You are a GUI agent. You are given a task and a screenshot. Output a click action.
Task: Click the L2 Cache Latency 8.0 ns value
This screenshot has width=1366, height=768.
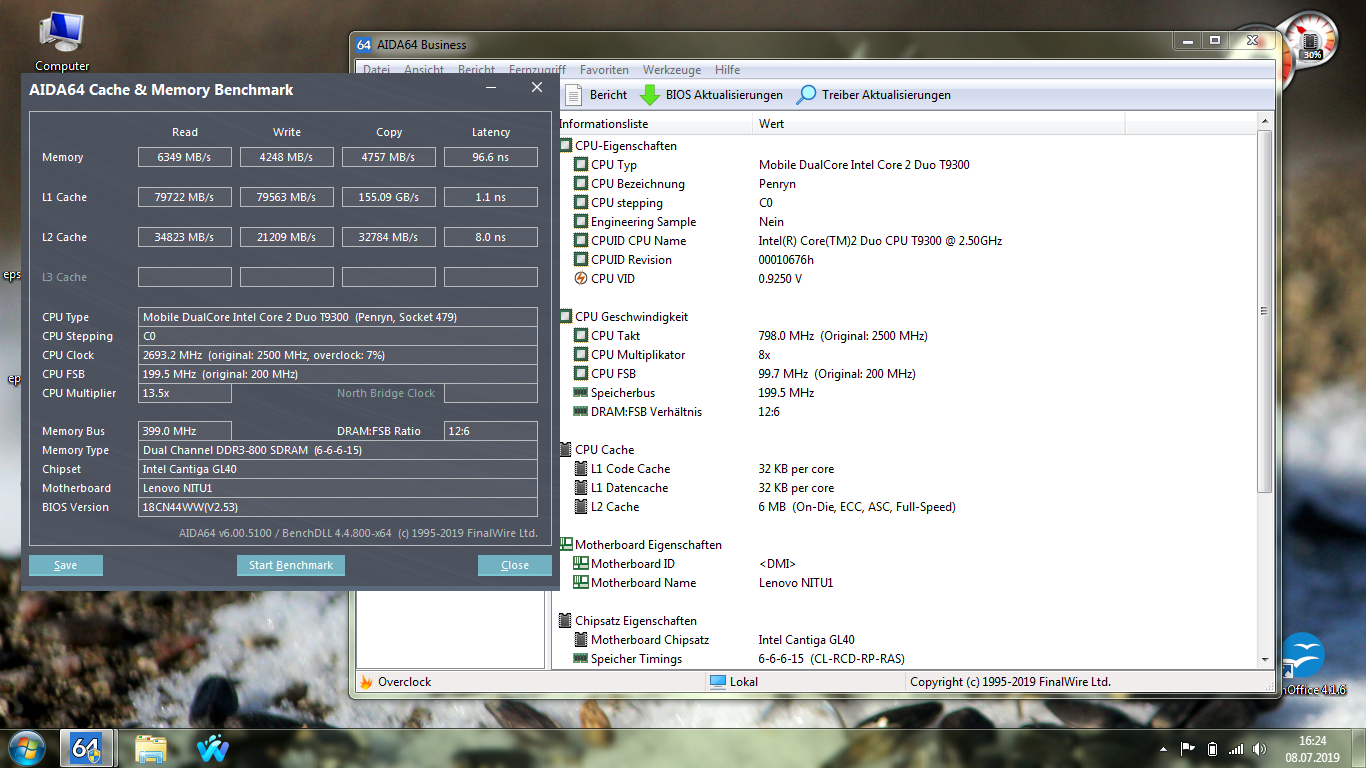tap(491, 237)
